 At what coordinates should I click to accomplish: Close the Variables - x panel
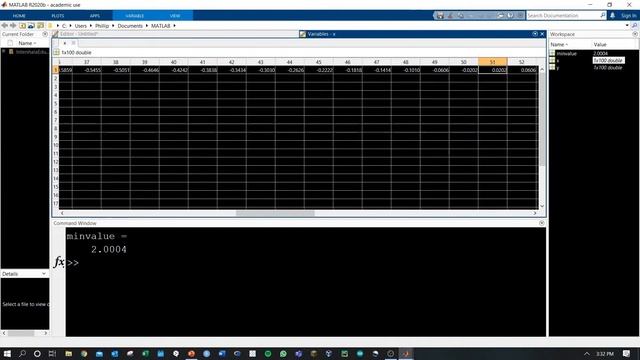[x=542, y=34]
